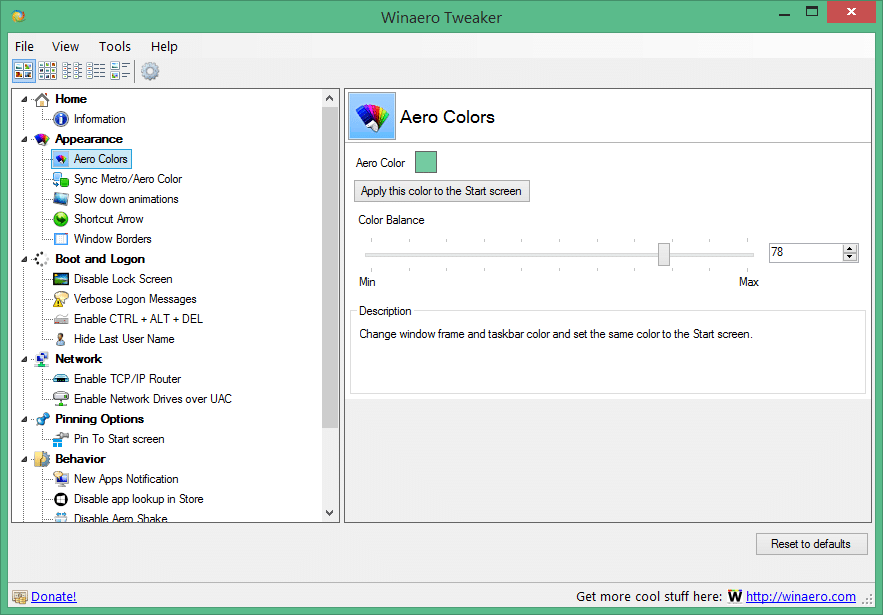Click the Sync Metro/Aero Color icon
The image size is (883, 615).
point(61,179)
